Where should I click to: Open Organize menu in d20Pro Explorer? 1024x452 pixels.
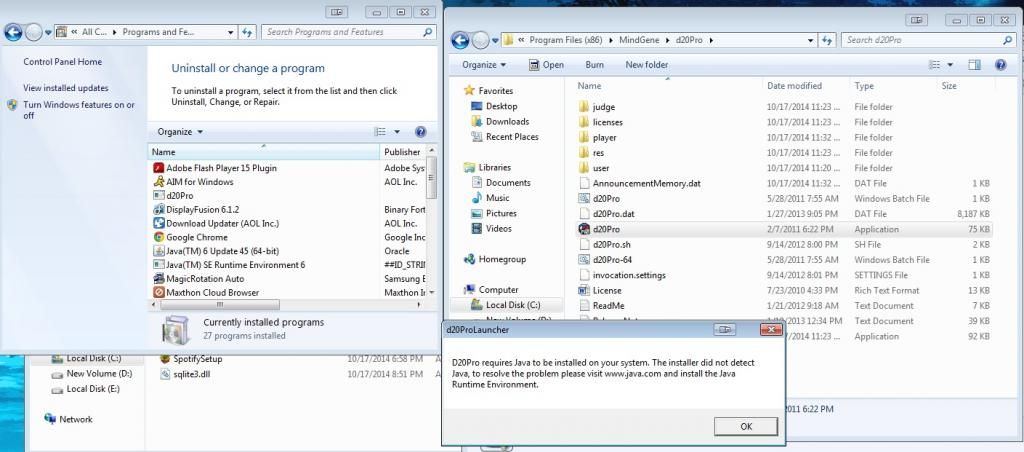click(x=484, y=65)
